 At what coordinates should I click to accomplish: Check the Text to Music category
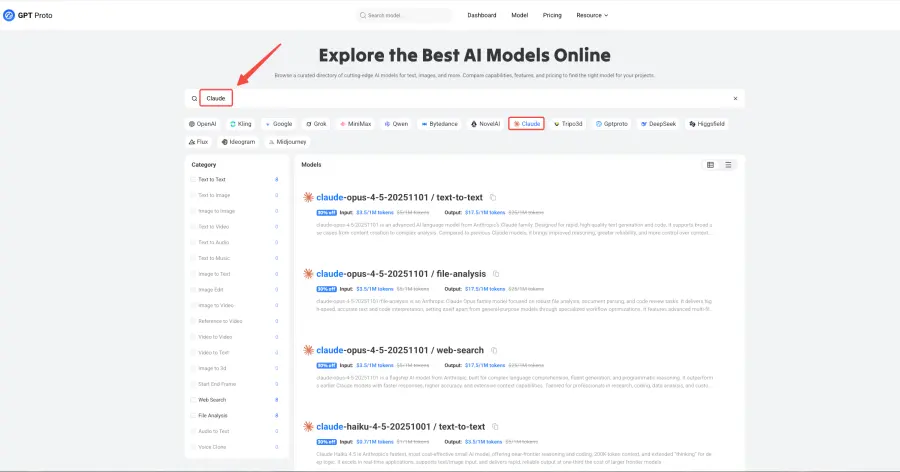click(193, 258)
